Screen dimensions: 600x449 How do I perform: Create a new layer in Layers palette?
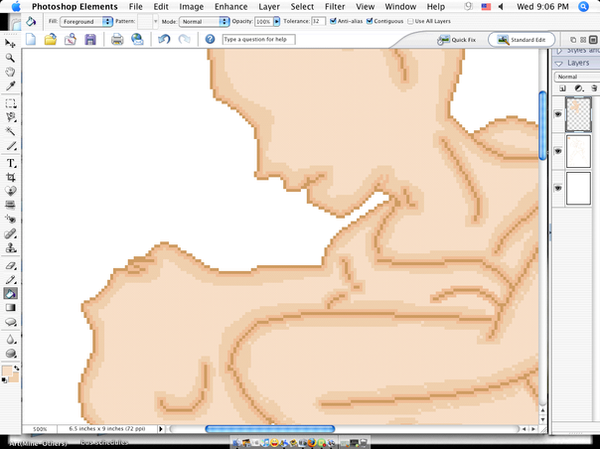click(562, 88)
